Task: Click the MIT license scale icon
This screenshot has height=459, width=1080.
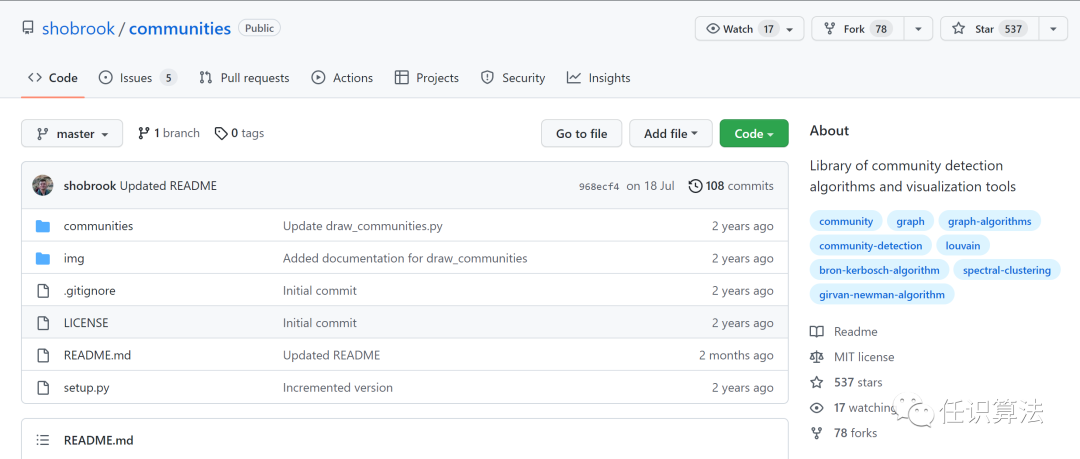Action: click(817, 357)
